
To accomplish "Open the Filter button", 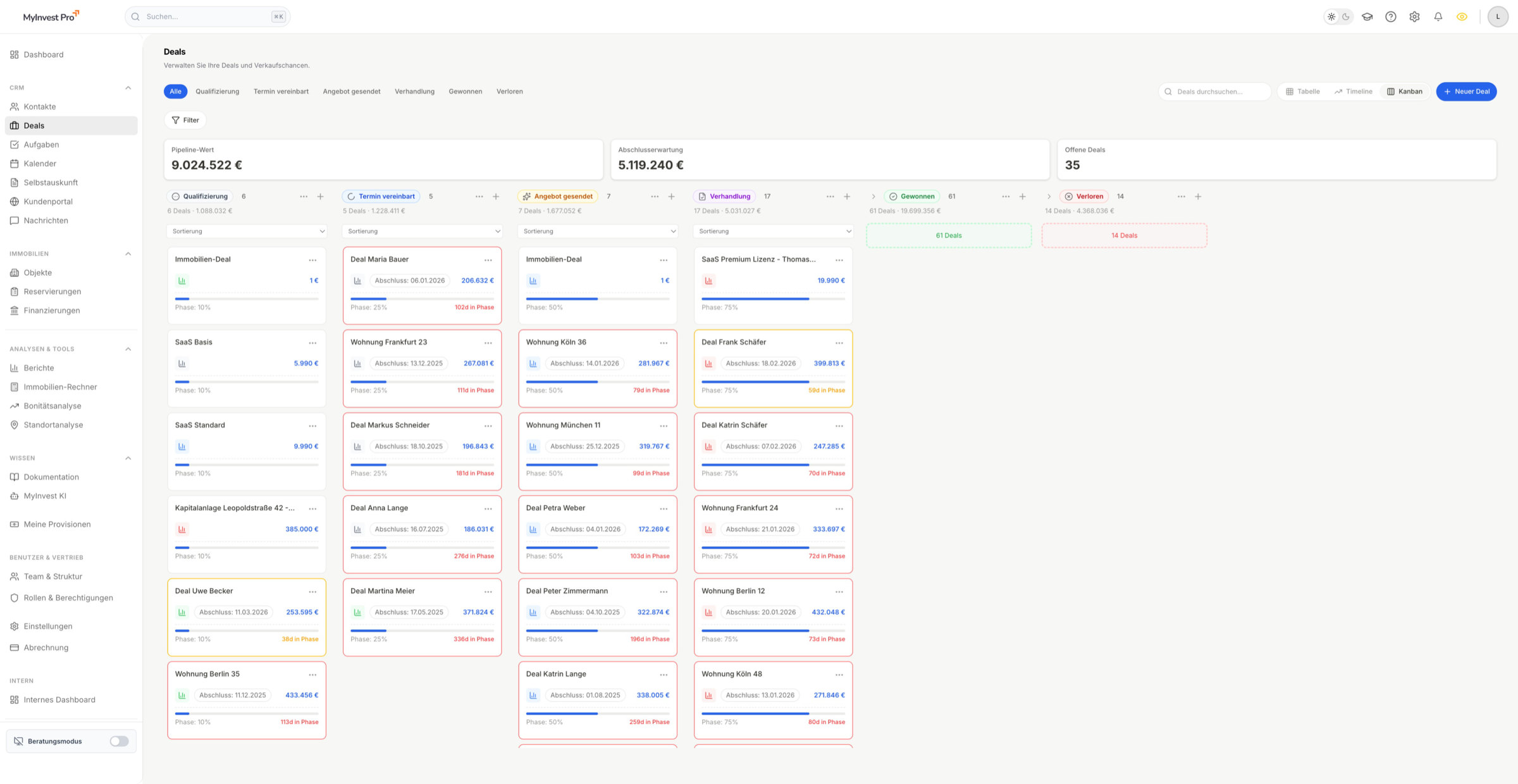I will (185, 119).
